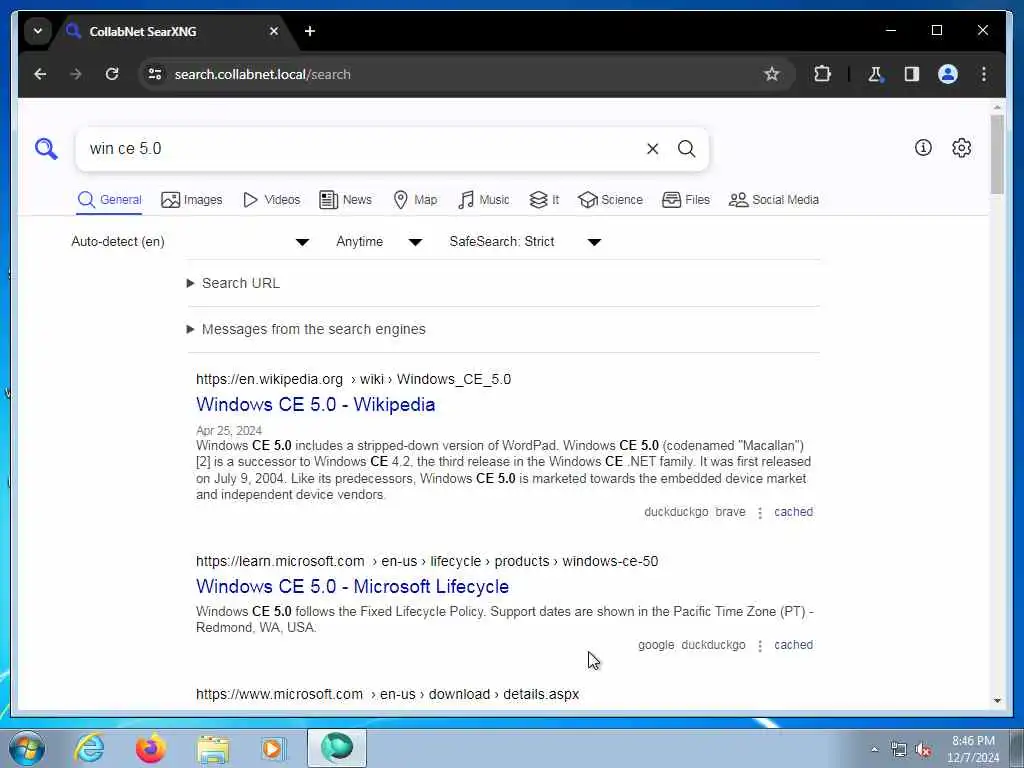Screen dimensions: 1024x768
Task: Open the Auto-detect (en) language dropdown
Action: pos(190,242)
